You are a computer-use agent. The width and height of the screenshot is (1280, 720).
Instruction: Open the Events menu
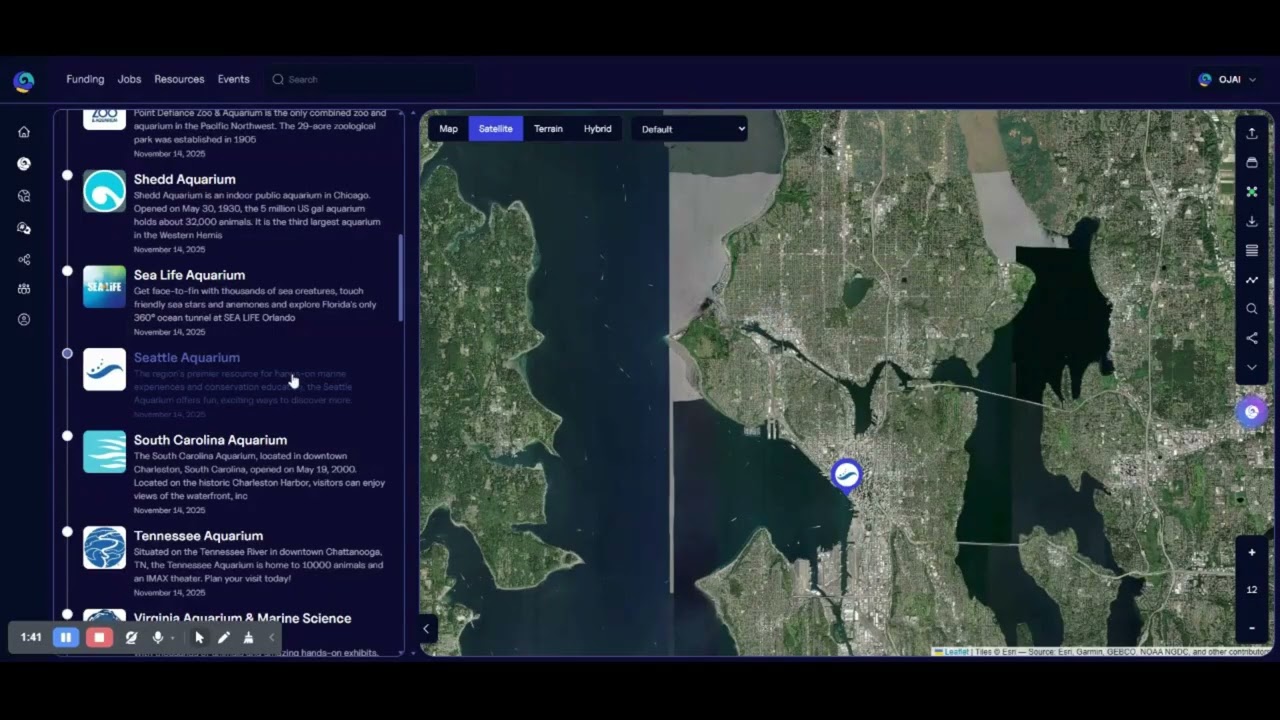pyautogui.click(x=233, y=79)
